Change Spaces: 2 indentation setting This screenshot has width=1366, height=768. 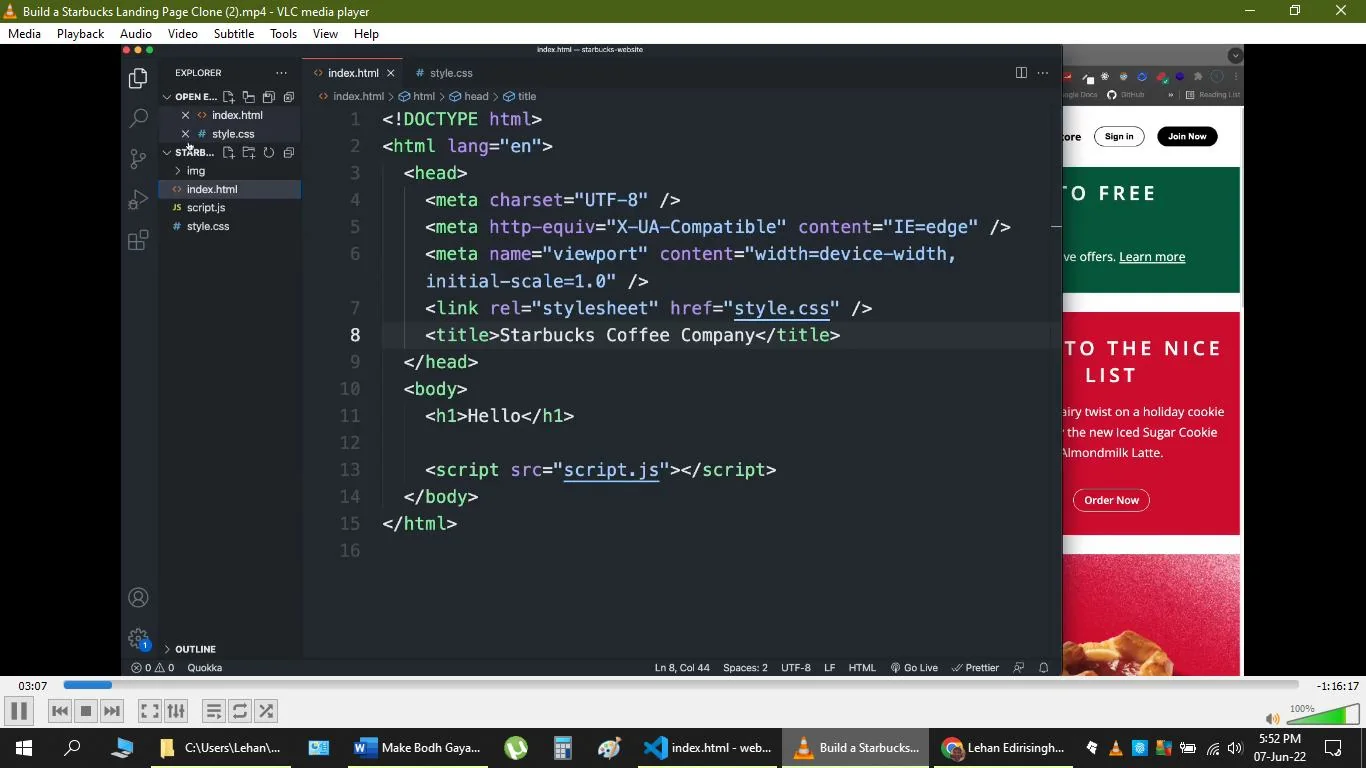point(745,668)
